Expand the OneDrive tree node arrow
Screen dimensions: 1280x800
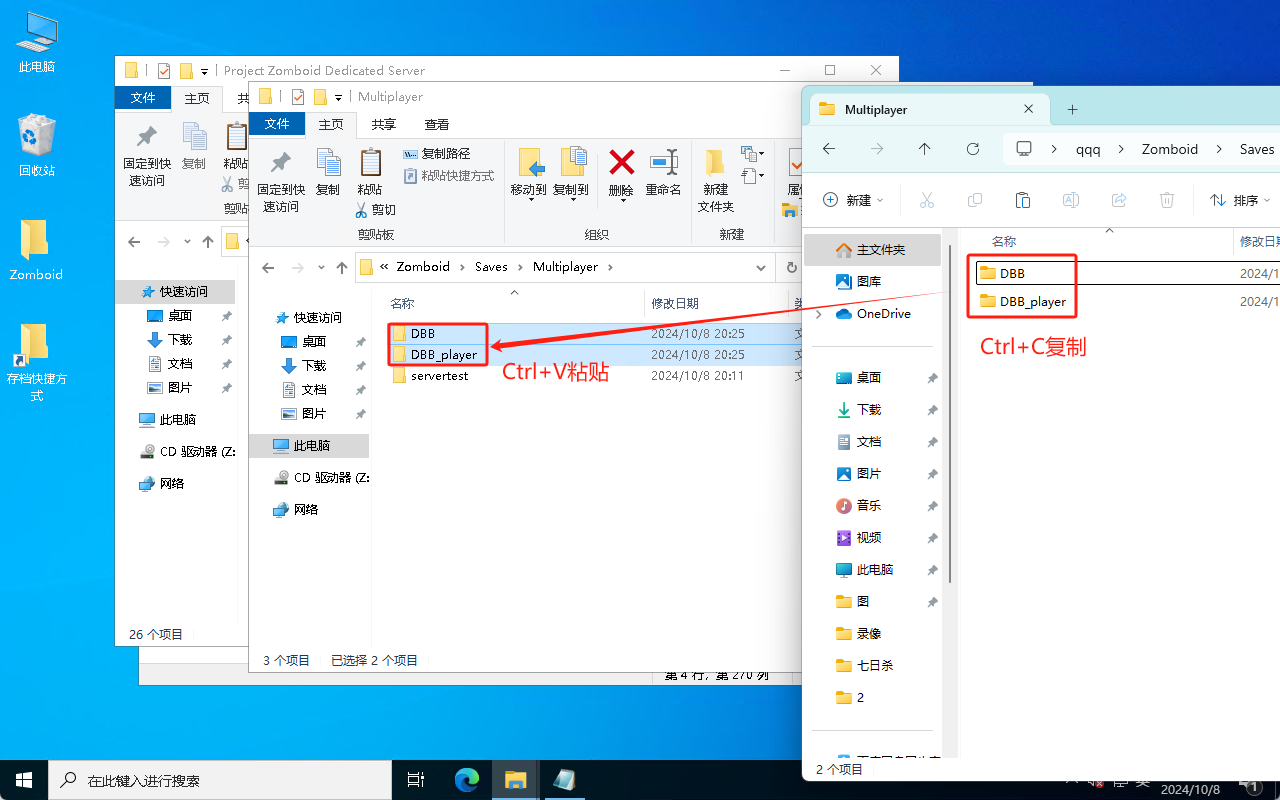(x=820, y=314)
